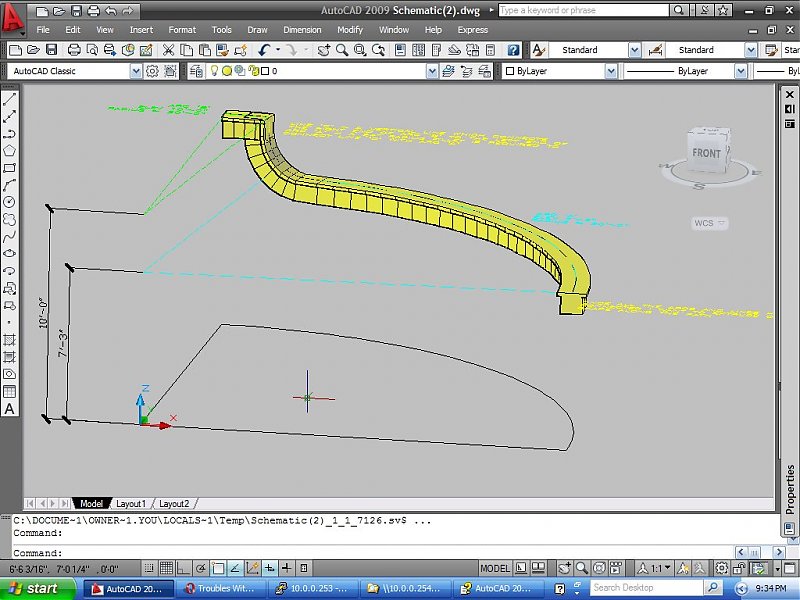
Task: Click the MODEL button in the status bar
Action: pos(495,564)
